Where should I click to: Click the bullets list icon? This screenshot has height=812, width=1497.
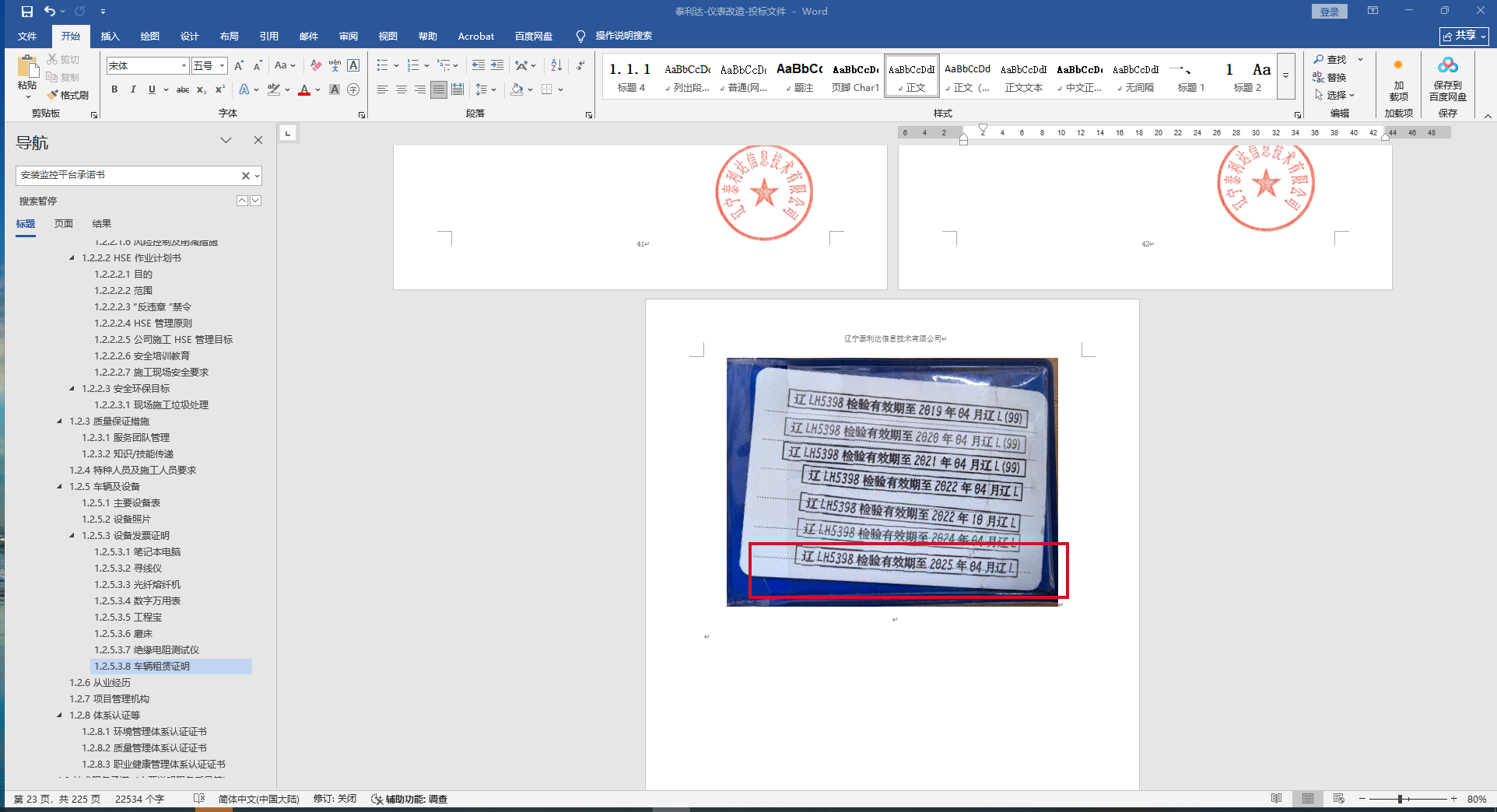coord(382,65)
